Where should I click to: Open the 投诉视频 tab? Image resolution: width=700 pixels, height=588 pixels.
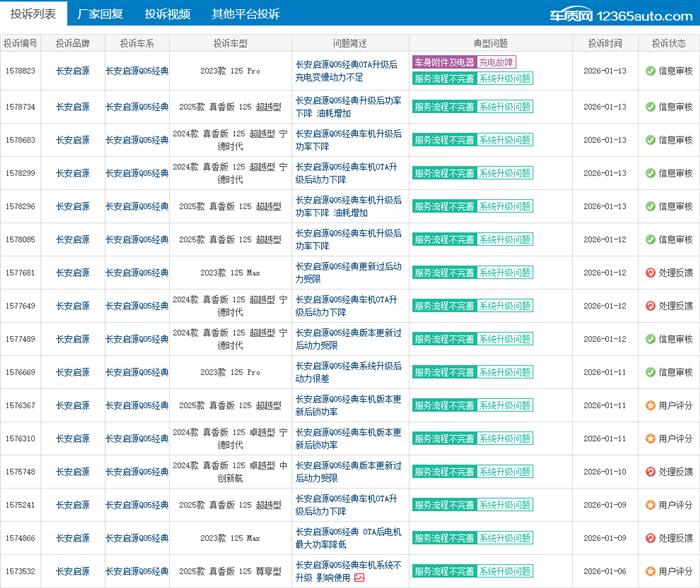167,14
